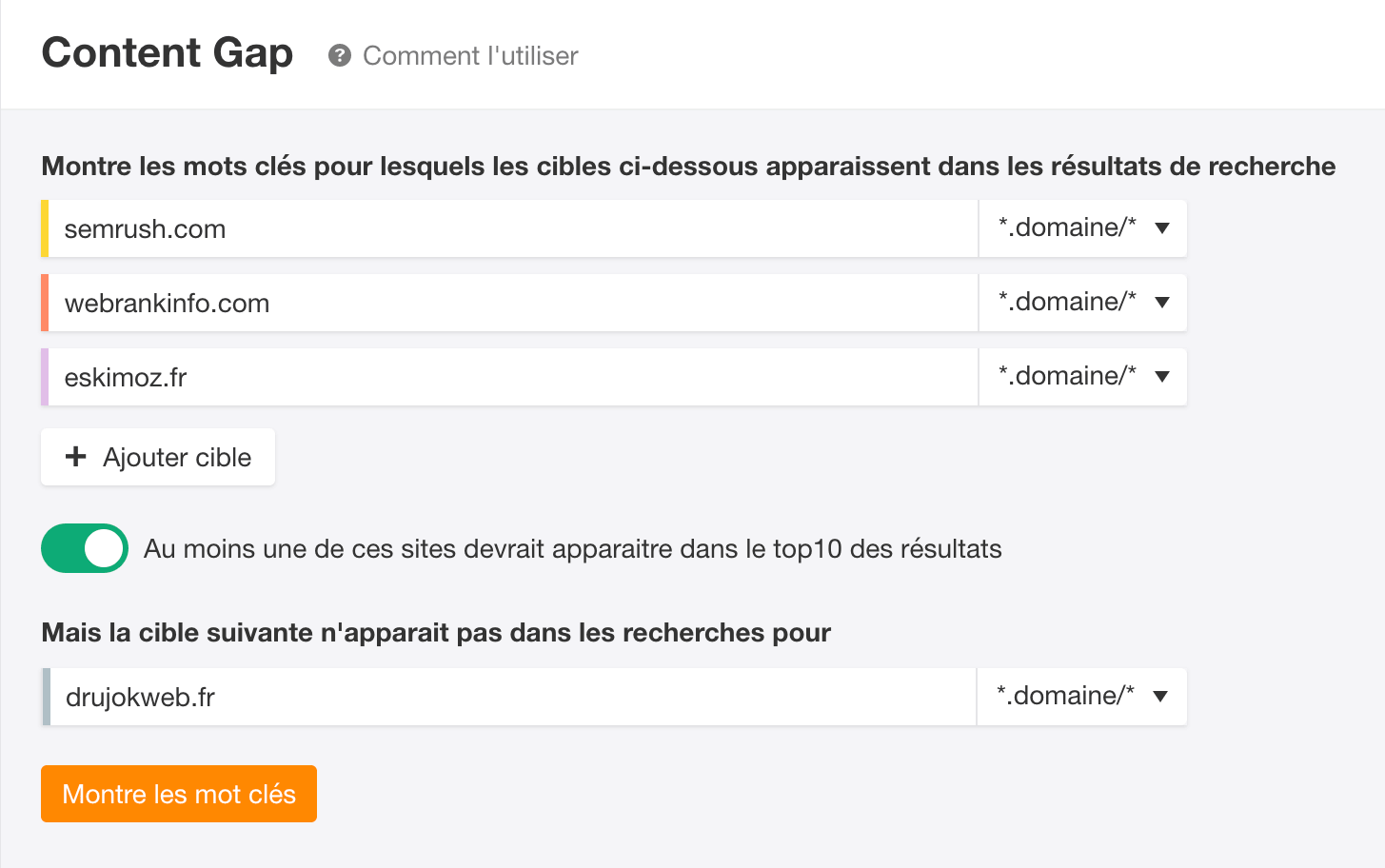
Task: Open the drujokweb.fr *.domaine/* dropdown
Action: click(x=1082, y=697)
